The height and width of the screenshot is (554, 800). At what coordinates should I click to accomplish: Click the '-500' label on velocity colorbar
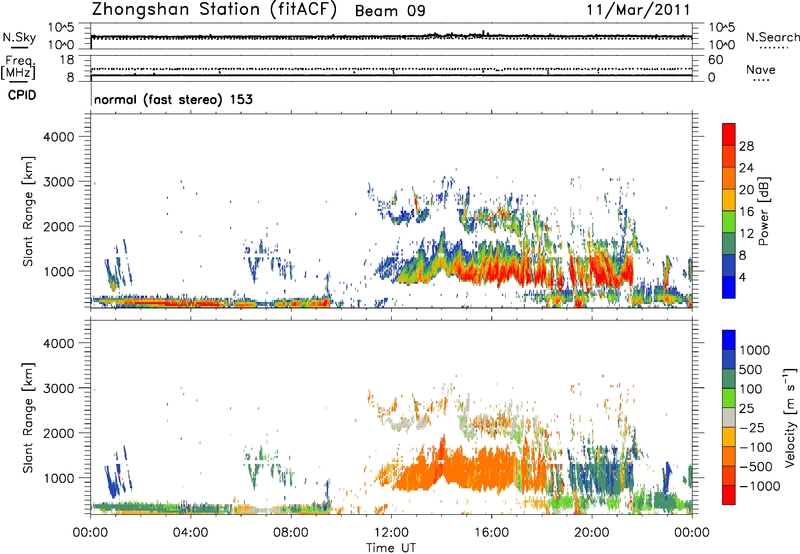pos(756,467)
